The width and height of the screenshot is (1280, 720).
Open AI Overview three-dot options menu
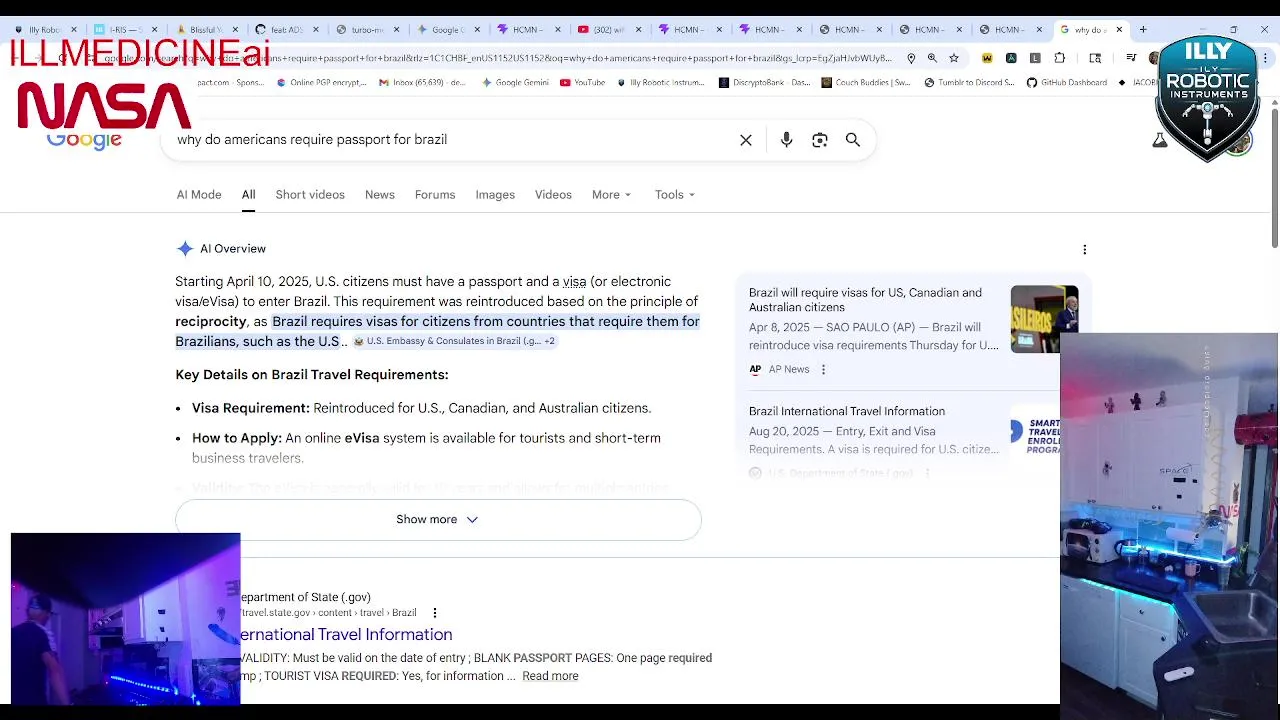(1085, 249)
